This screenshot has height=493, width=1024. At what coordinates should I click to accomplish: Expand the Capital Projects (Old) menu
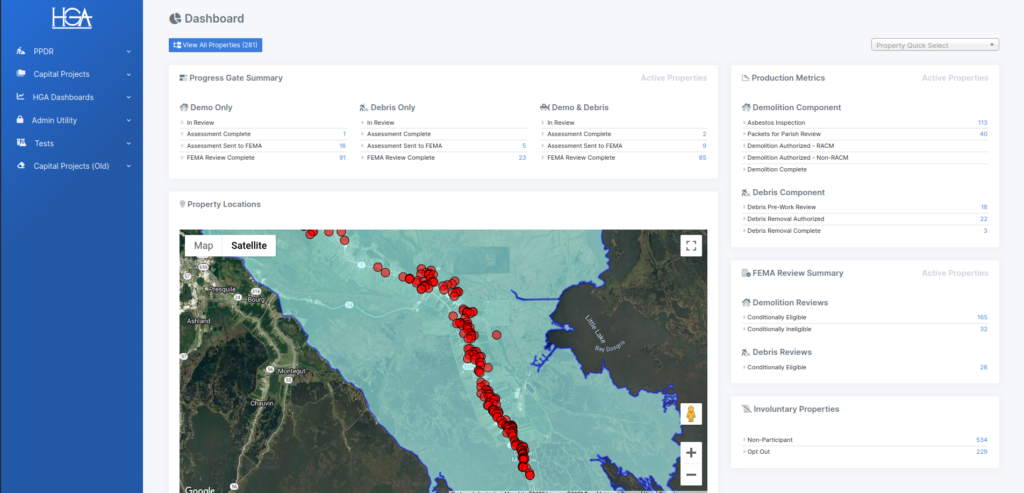point(129,166)
